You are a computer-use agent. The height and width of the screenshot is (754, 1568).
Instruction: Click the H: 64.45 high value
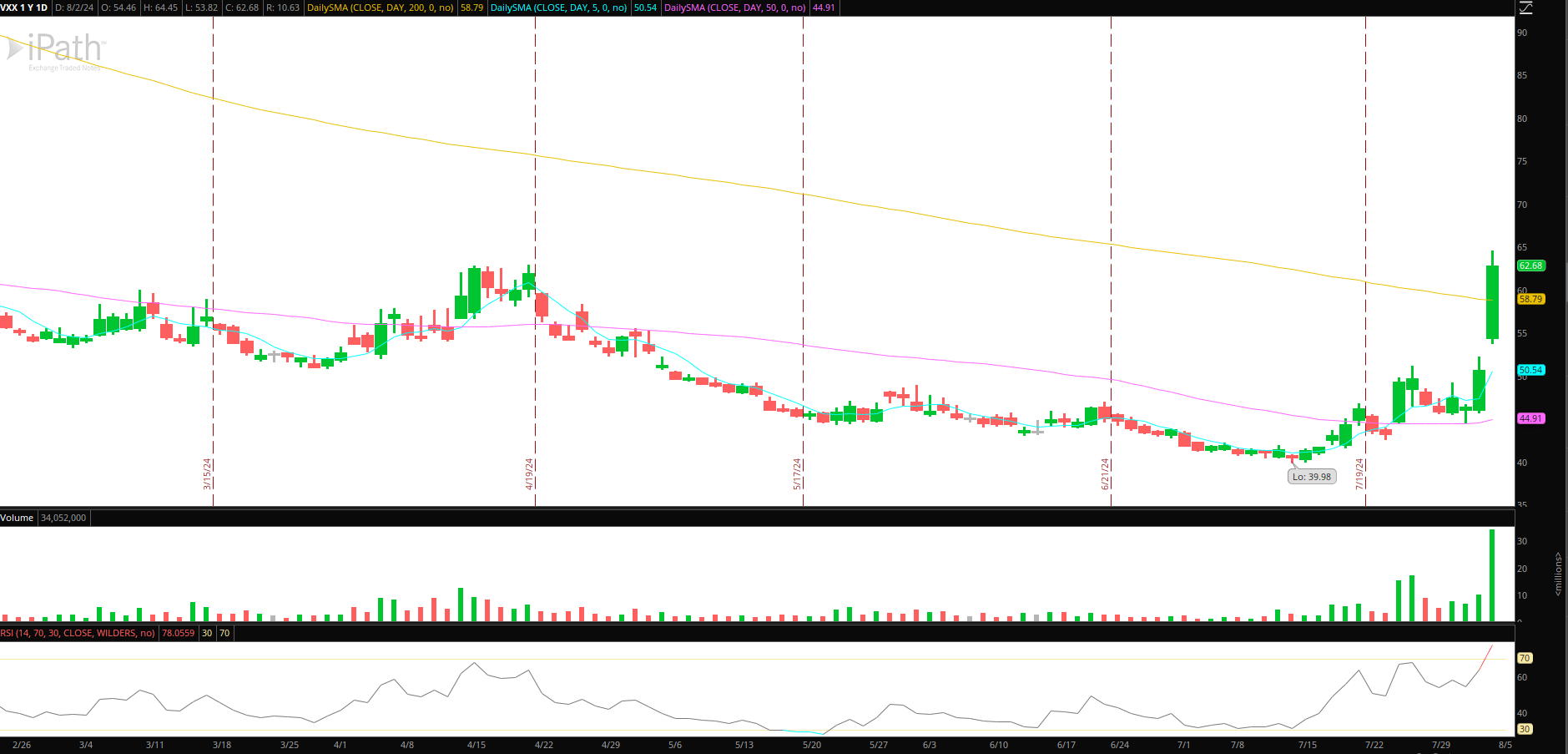pyautogui.click(x=160, y=8)
